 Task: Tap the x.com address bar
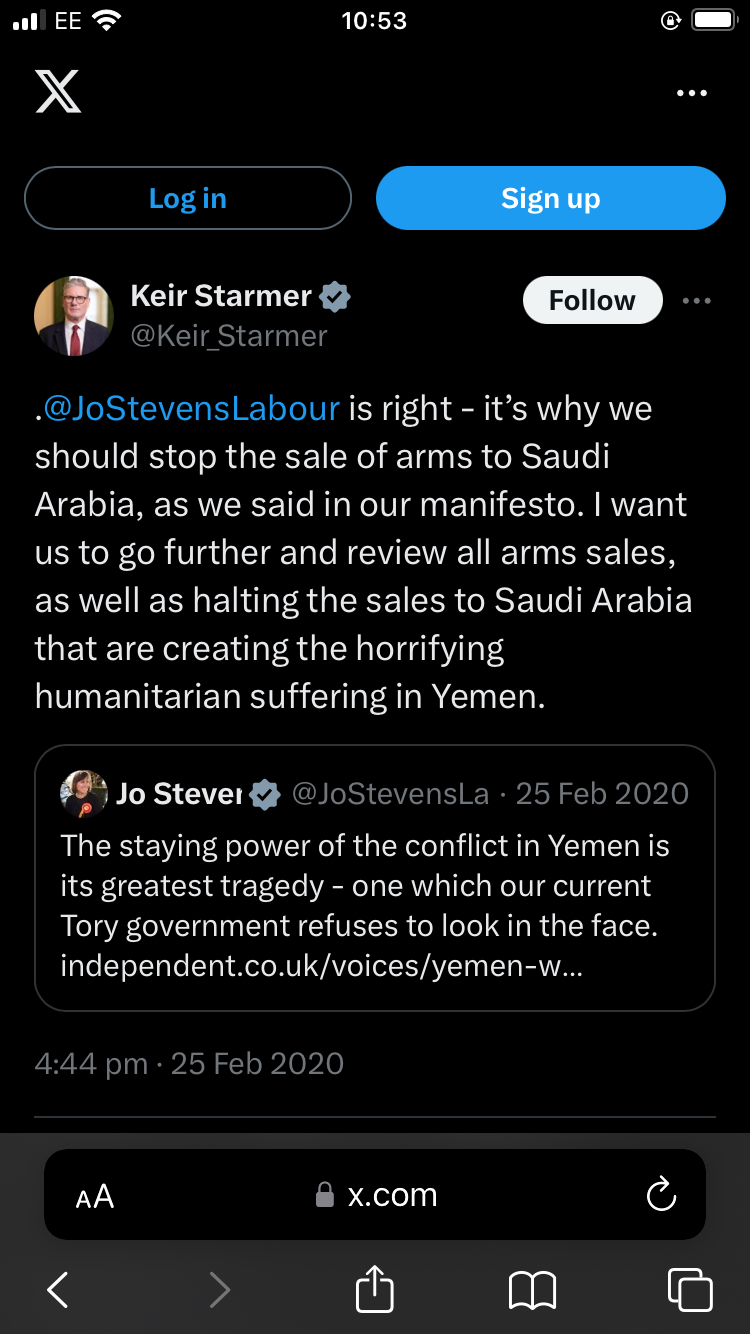pos(377,1195)
